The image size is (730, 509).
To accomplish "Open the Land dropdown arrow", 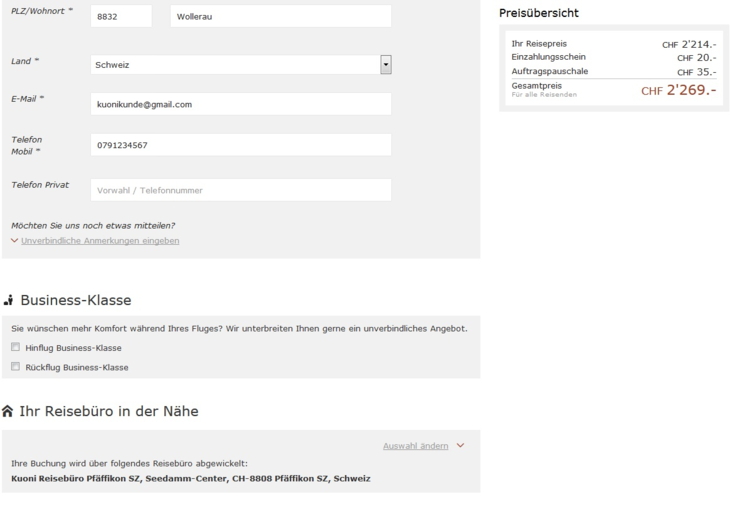I will tap(385, 65).
